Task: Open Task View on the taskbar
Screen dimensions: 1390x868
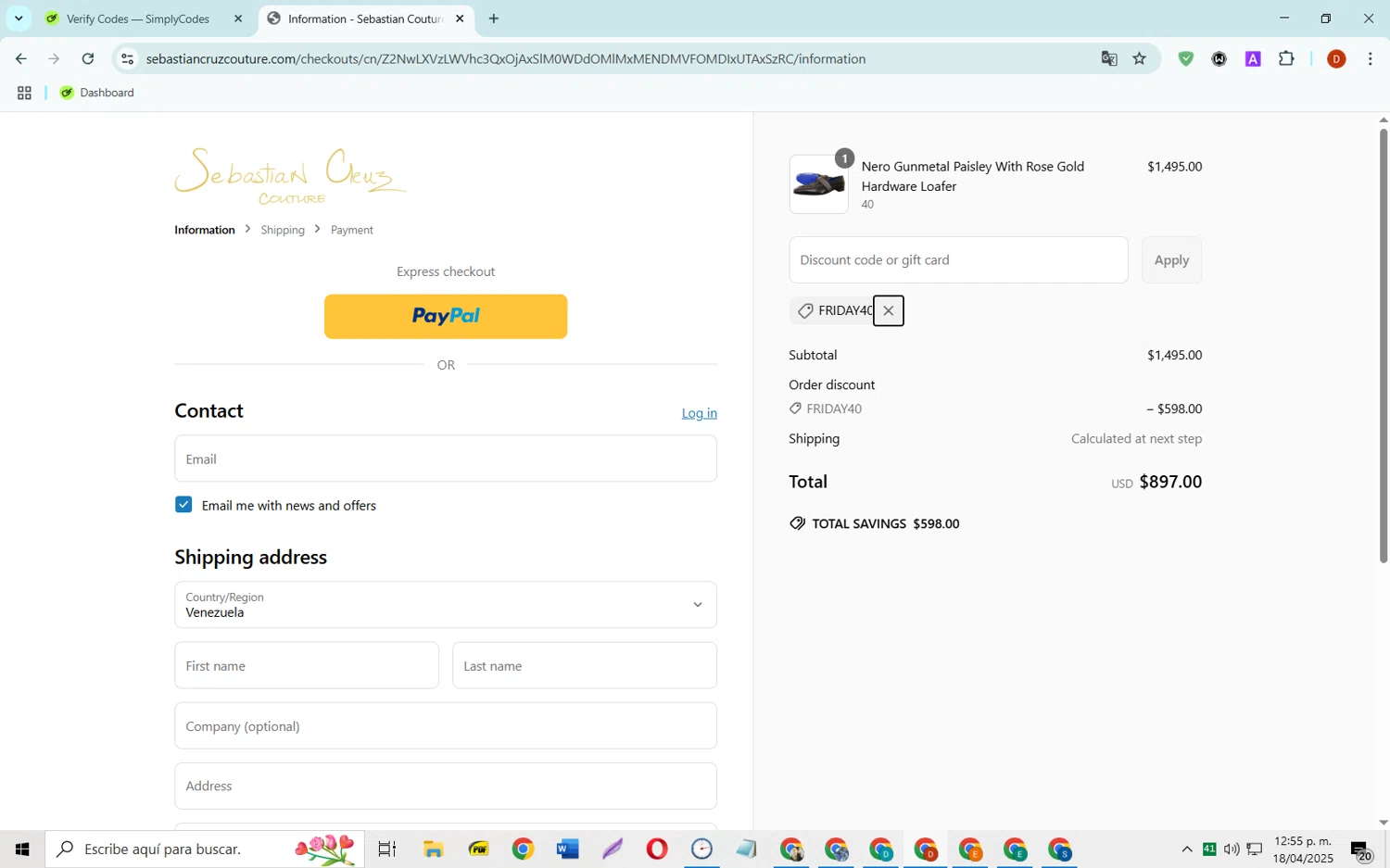Action: pyautogui.click(x=387, y=849)
